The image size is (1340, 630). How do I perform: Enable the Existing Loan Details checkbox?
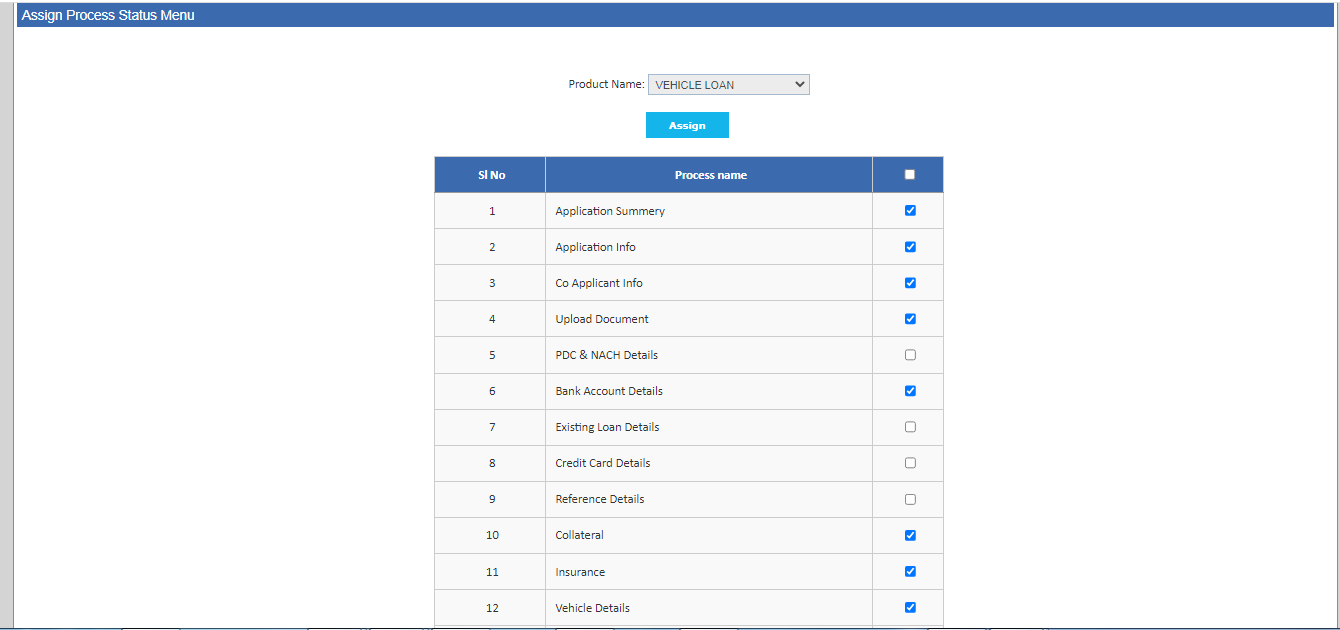[909, 427]
